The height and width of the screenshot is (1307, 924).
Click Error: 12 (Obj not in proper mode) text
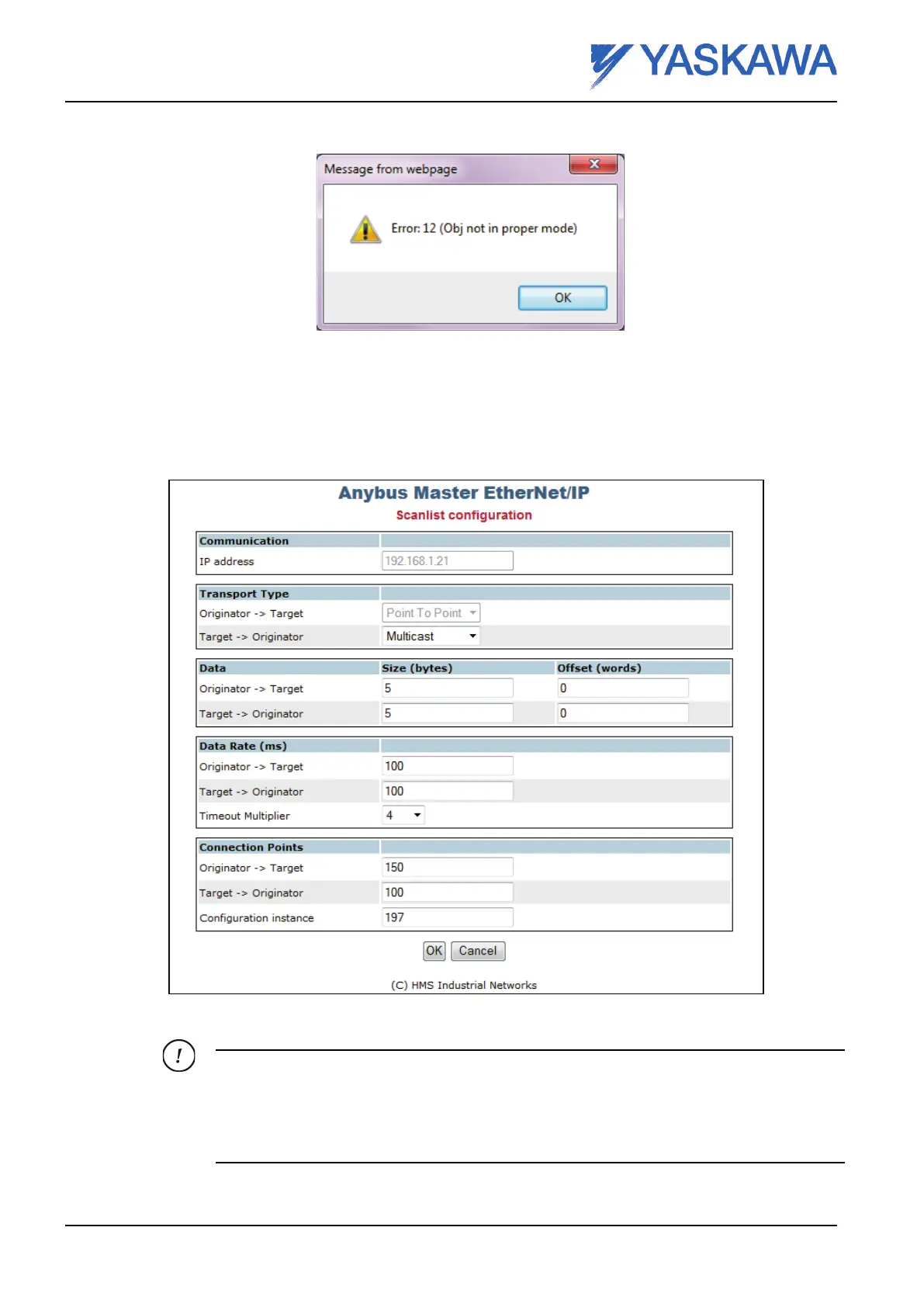[x=484, y=228]
